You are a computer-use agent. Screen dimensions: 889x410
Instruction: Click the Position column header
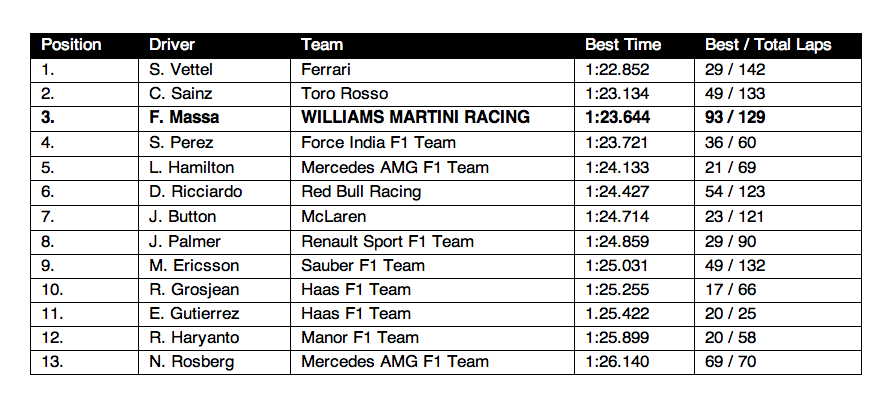point(72,45)
